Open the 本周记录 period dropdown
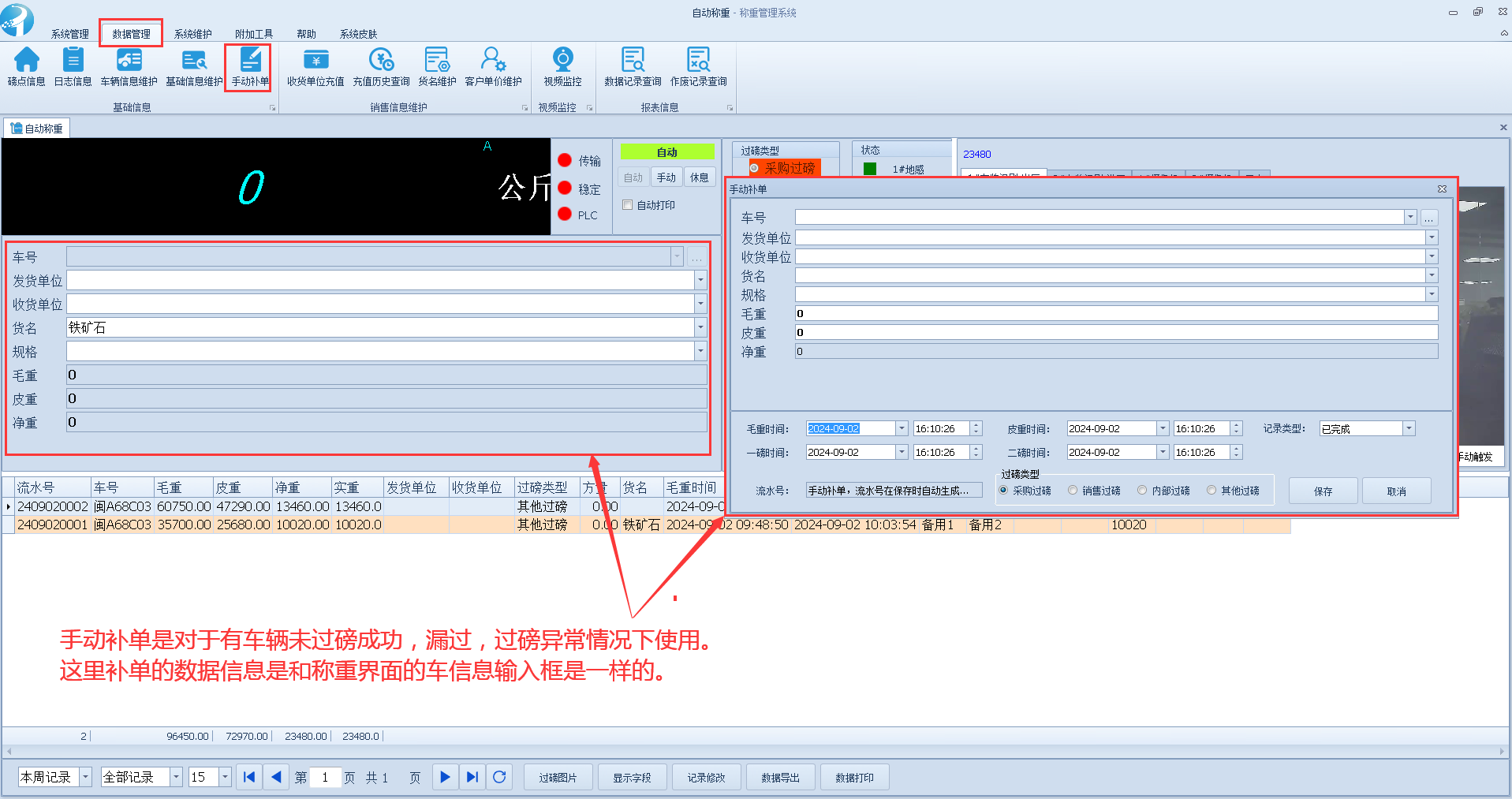1512x799 pixels. 86,777
